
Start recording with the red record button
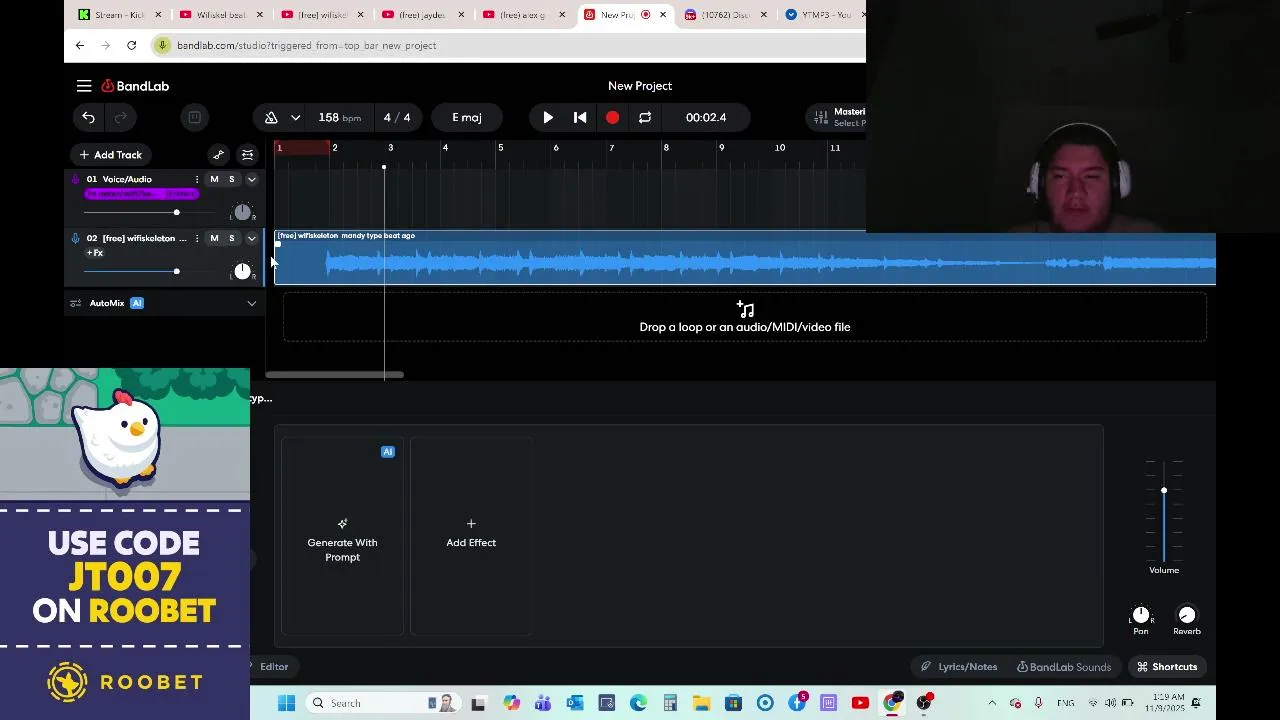click(612, 118)
